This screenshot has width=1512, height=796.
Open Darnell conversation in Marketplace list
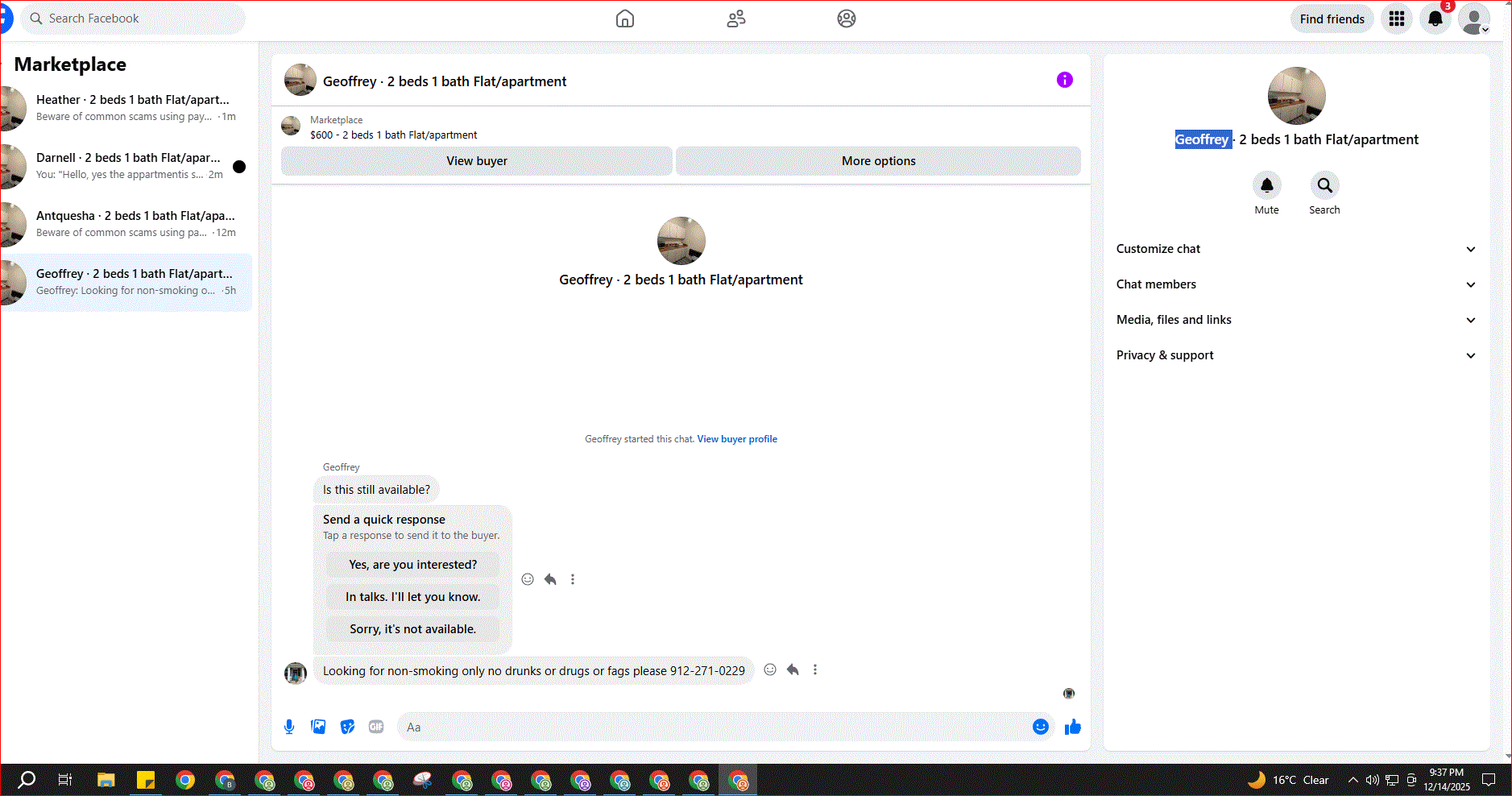coord(126,166)
